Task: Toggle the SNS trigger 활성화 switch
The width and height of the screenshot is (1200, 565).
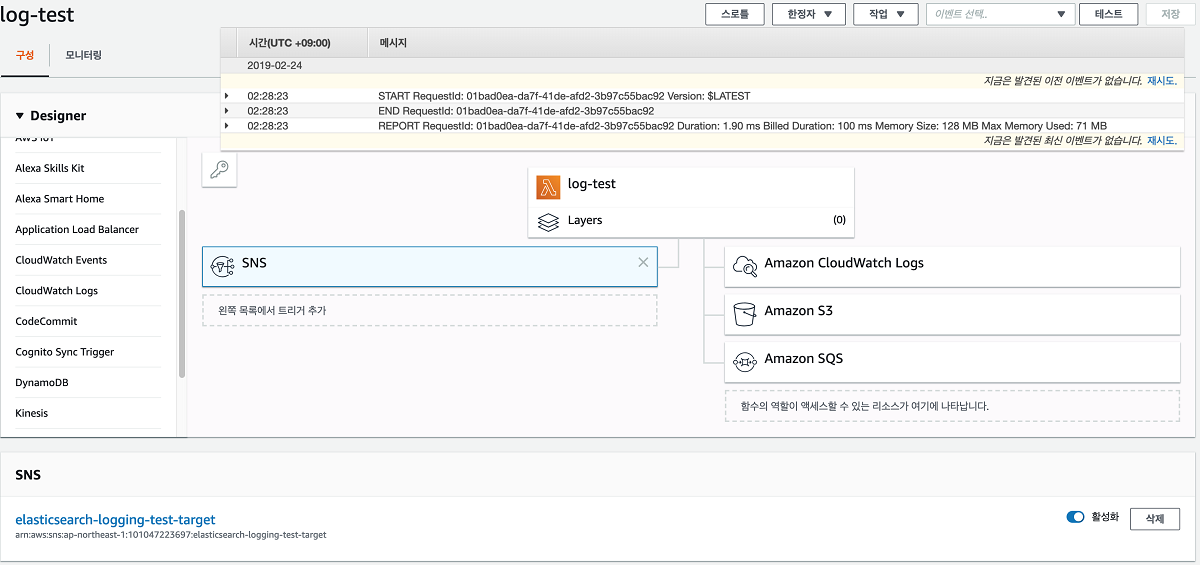Action: [x=1076, y=517]
